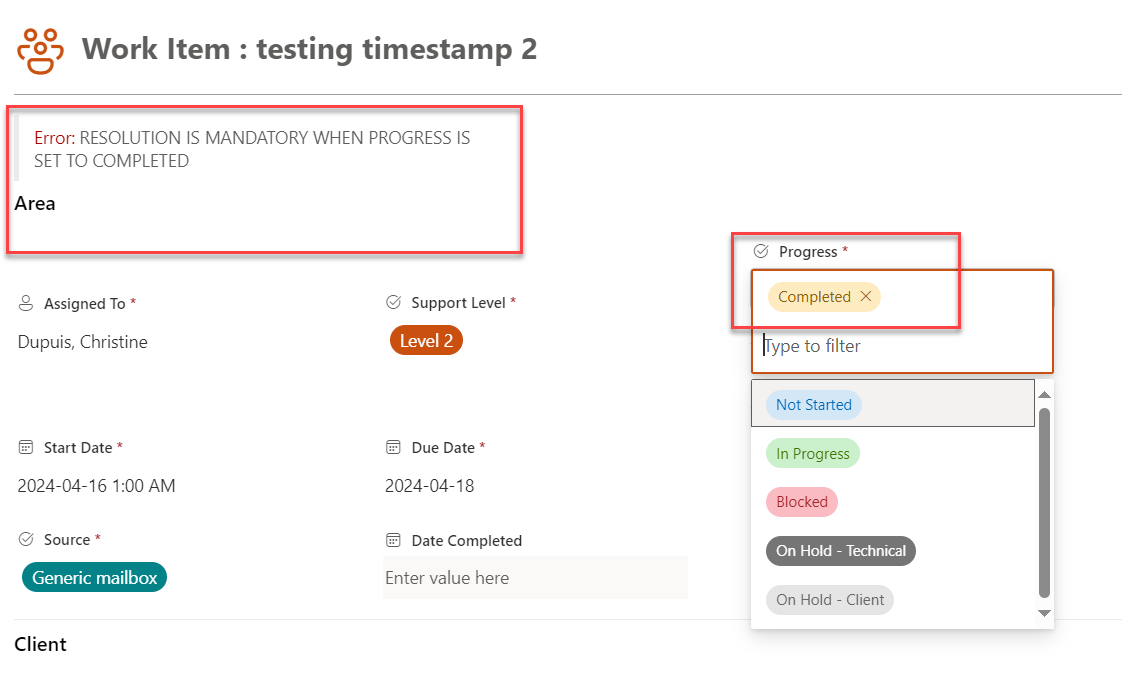Click the Due Date calendar icon
This screenshot has width=1122, height=675.
point(394,447)
